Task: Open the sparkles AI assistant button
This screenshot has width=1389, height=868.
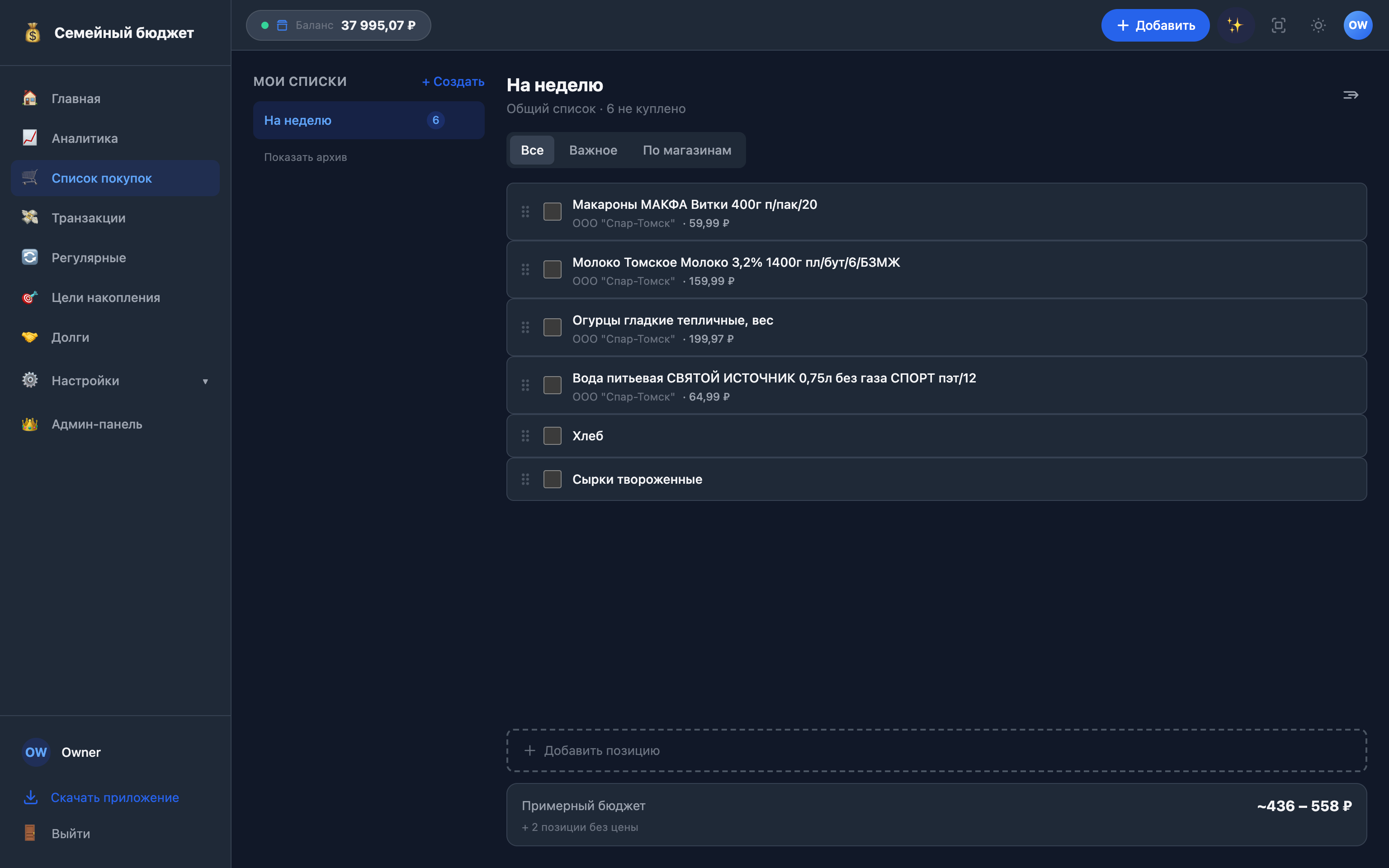Action: 1235,25
